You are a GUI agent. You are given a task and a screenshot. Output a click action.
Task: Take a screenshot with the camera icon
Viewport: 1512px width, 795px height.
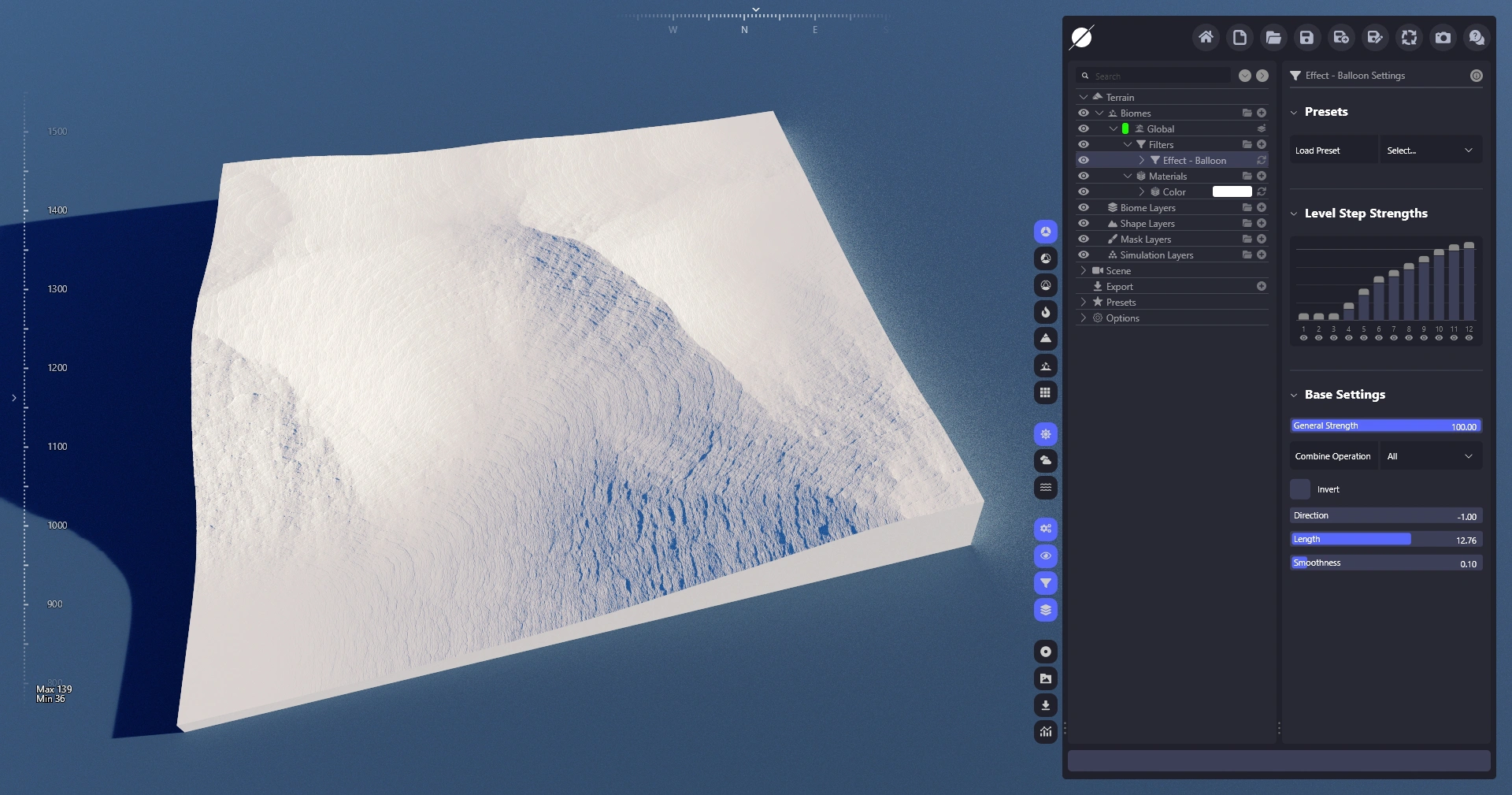click(1443, 37)
